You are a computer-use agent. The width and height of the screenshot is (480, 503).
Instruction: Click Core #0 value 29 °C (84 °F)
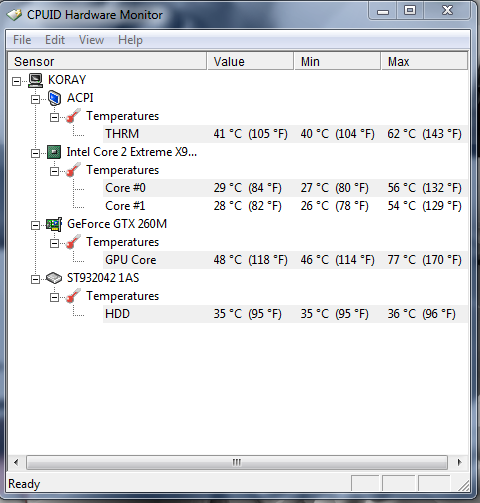(x=247, y=188)
